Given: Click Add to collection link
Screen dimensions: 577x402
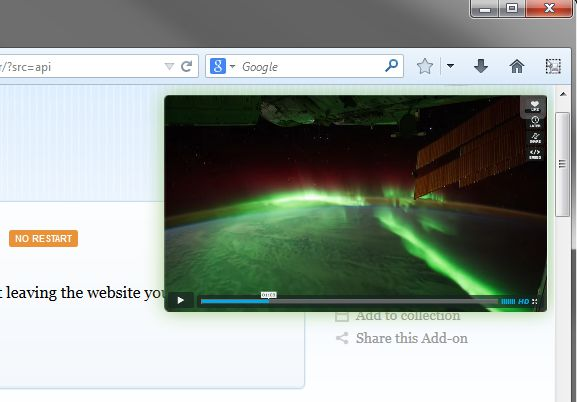Looking at the screenshot, I should point(408,316).
